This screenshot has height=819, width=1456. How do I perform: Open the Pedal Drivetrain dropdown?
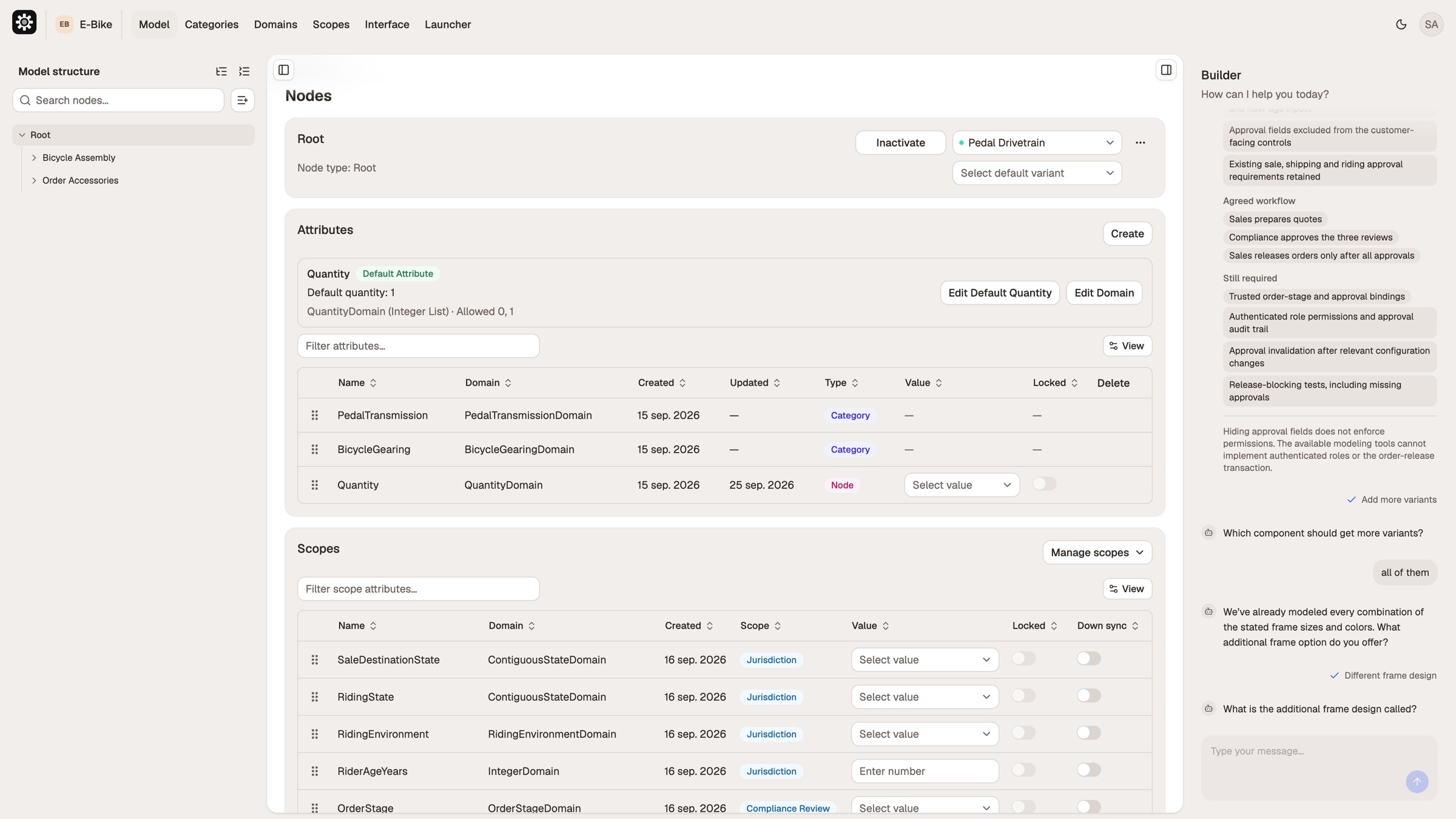1037,143
